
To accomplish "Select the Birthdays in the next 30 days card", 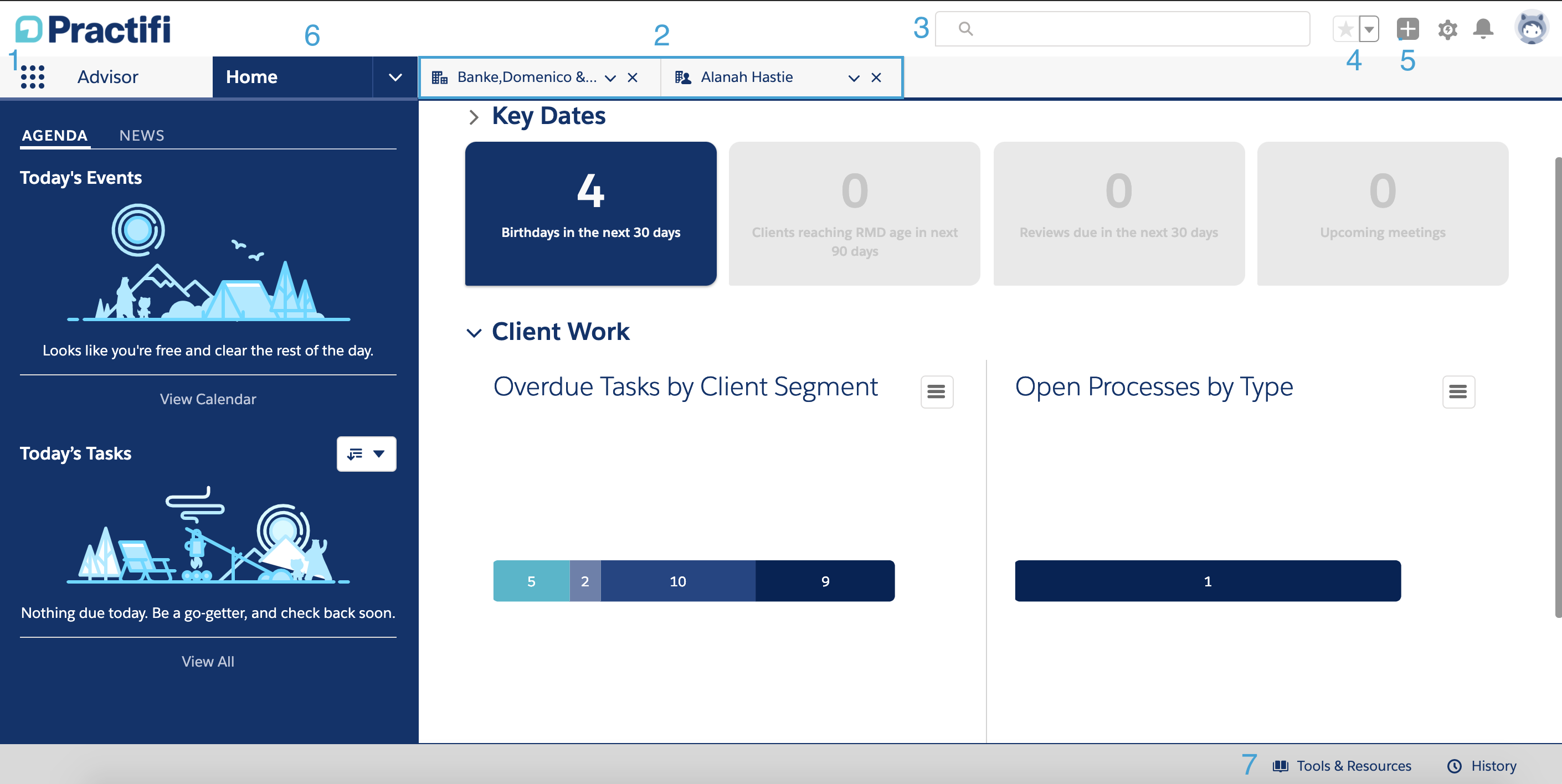I will (x=590, y=213).
